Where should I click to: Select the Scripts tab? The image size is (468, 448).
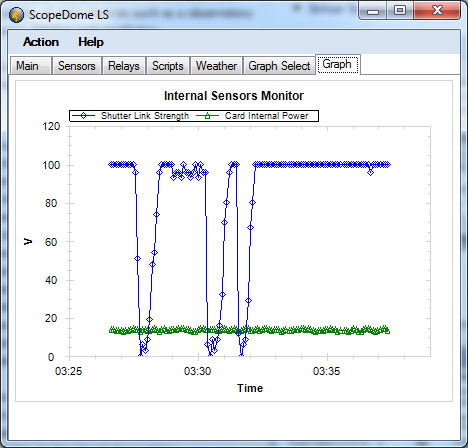168,66
